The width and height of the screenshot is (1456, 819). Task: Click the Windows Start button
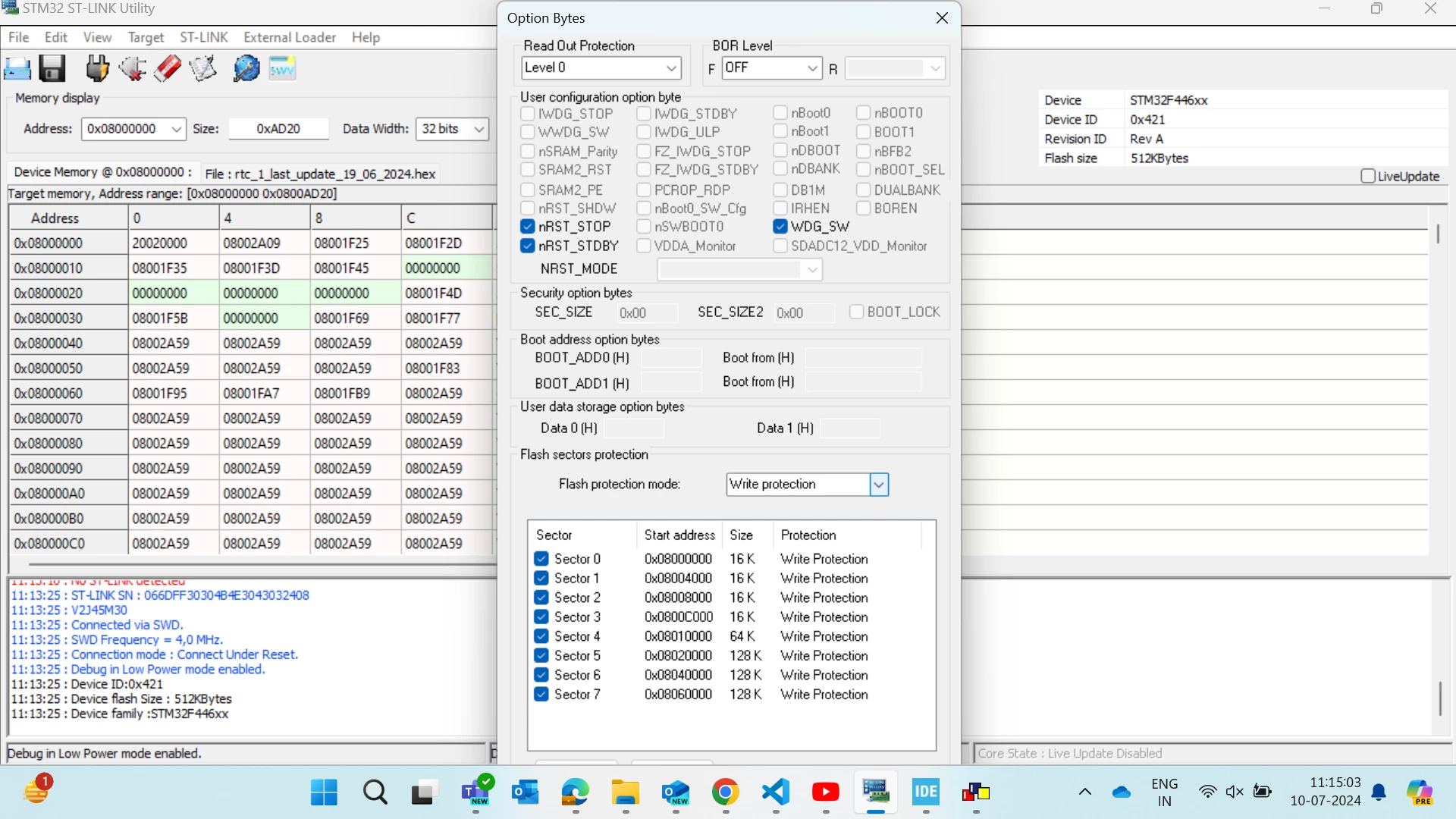pos(325,792)
